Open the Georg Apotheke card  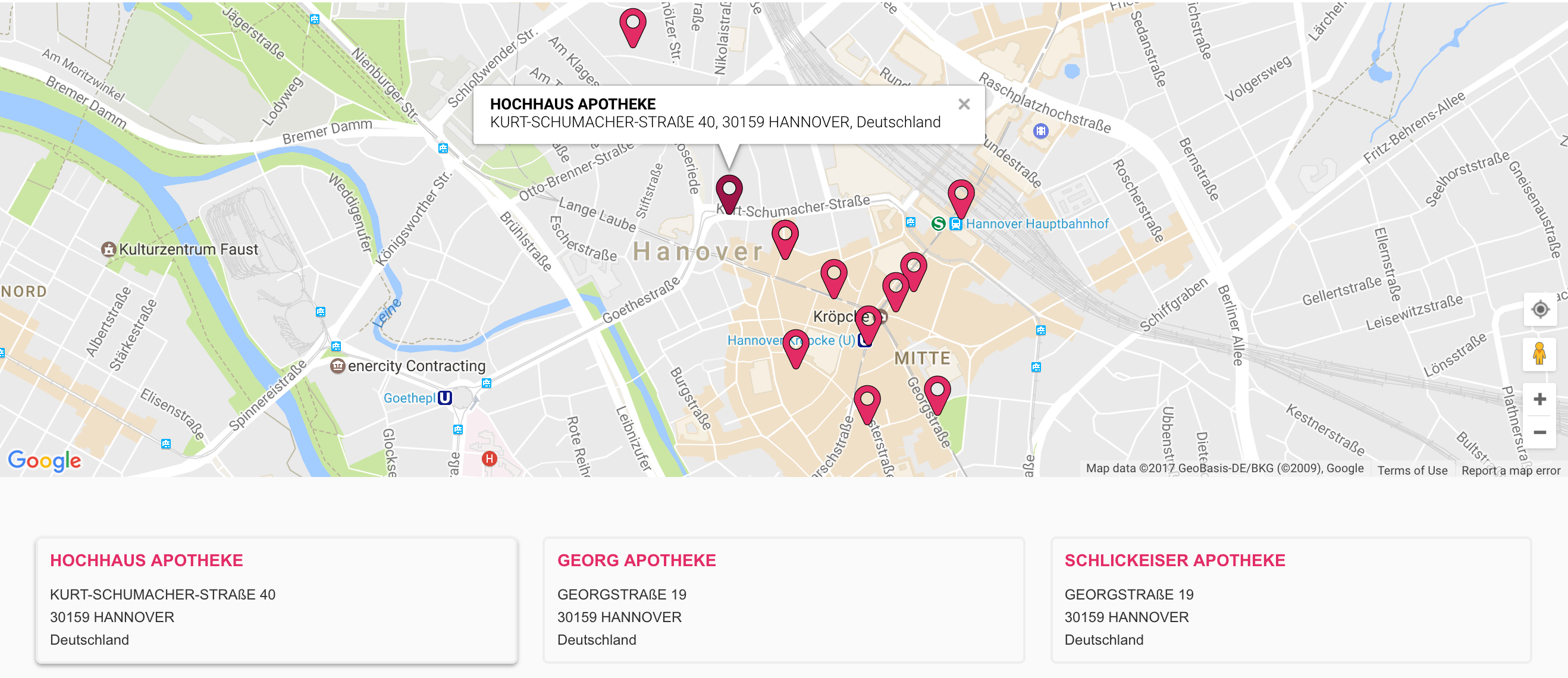coord(783,599)
